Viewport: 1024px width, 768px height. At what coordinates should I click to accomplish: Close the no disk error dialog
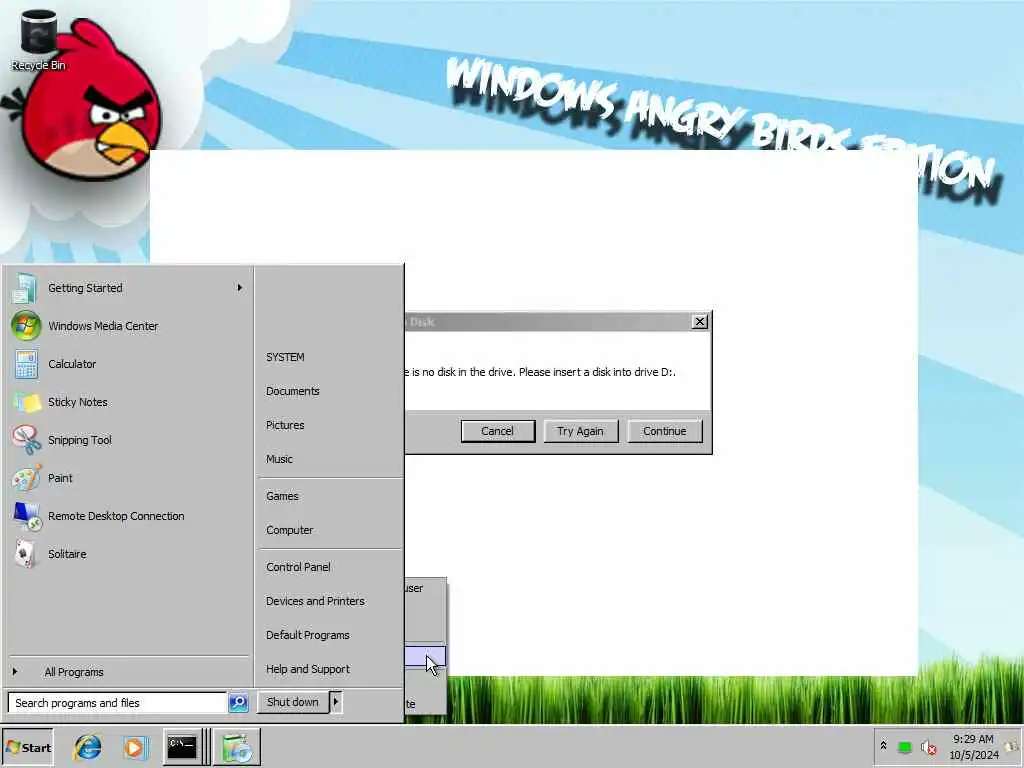[699, 321]
